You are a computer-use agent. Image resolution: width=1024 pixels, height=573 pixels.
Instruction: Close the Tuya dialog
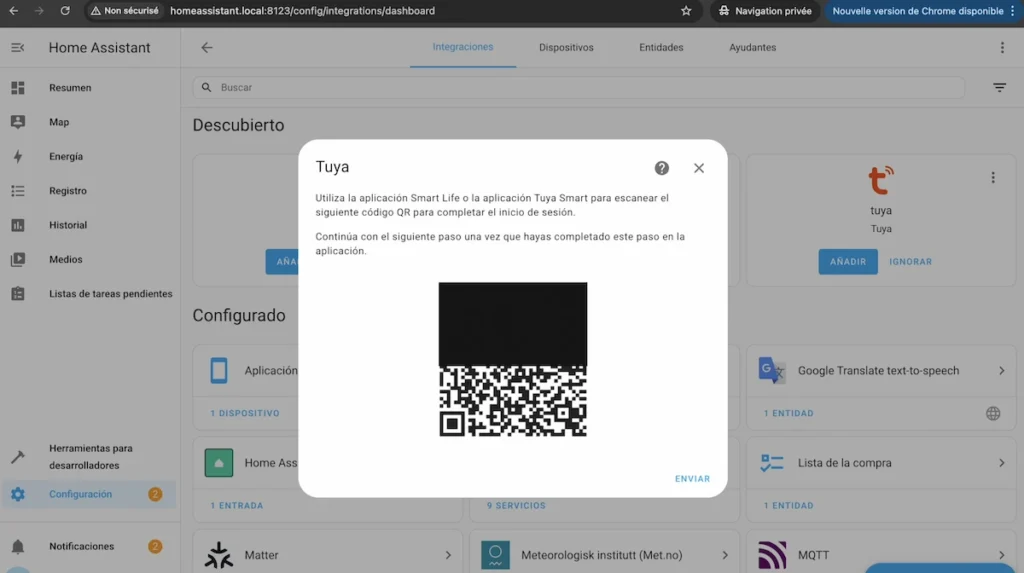pyautogui.click(x=699, y=168)
